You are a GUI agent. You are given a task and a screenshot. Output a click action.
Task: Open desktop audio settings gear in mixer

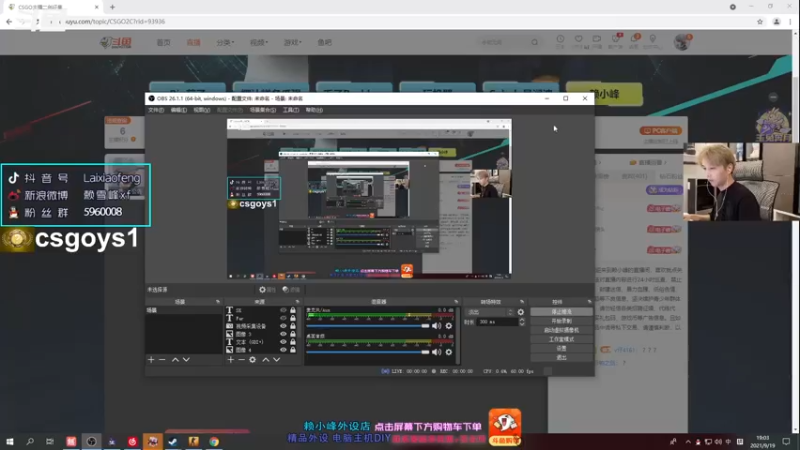tap(448, 352)
